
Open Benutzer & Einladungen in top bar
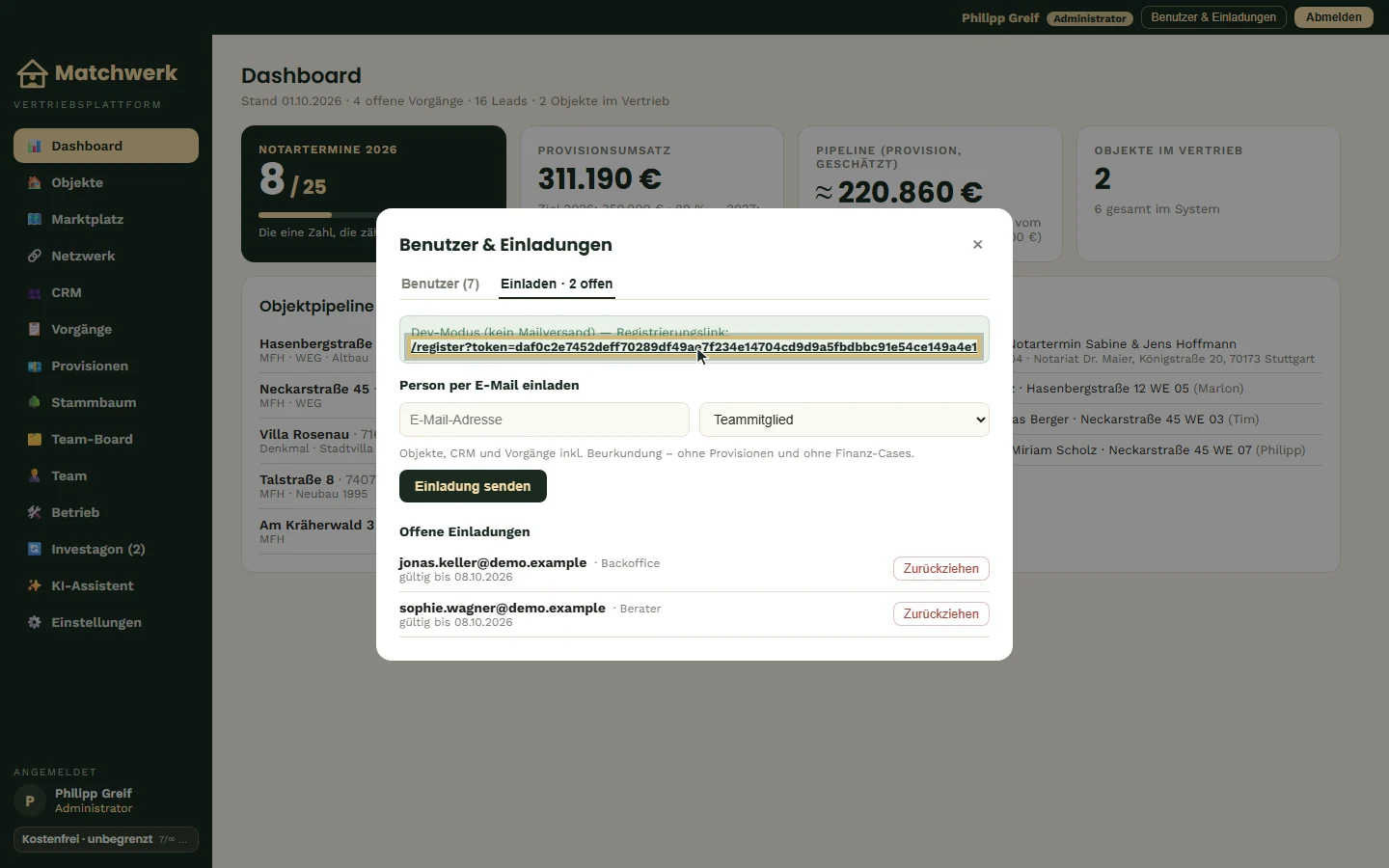(x=1213, y=17)
